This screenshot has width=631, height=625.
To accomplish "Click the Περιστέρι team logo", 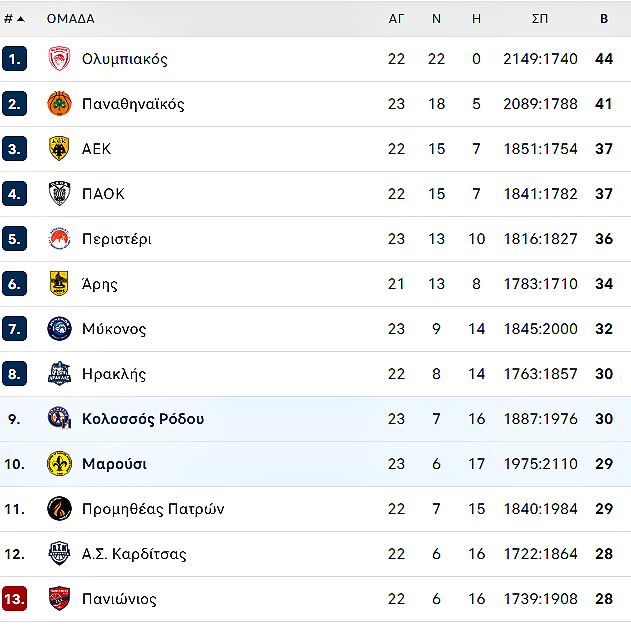I will pos(60,239).
